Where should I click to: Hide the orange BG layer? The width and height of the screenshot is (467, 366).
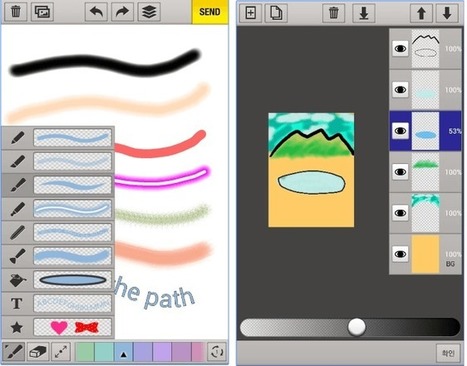[x=400, y=254]
